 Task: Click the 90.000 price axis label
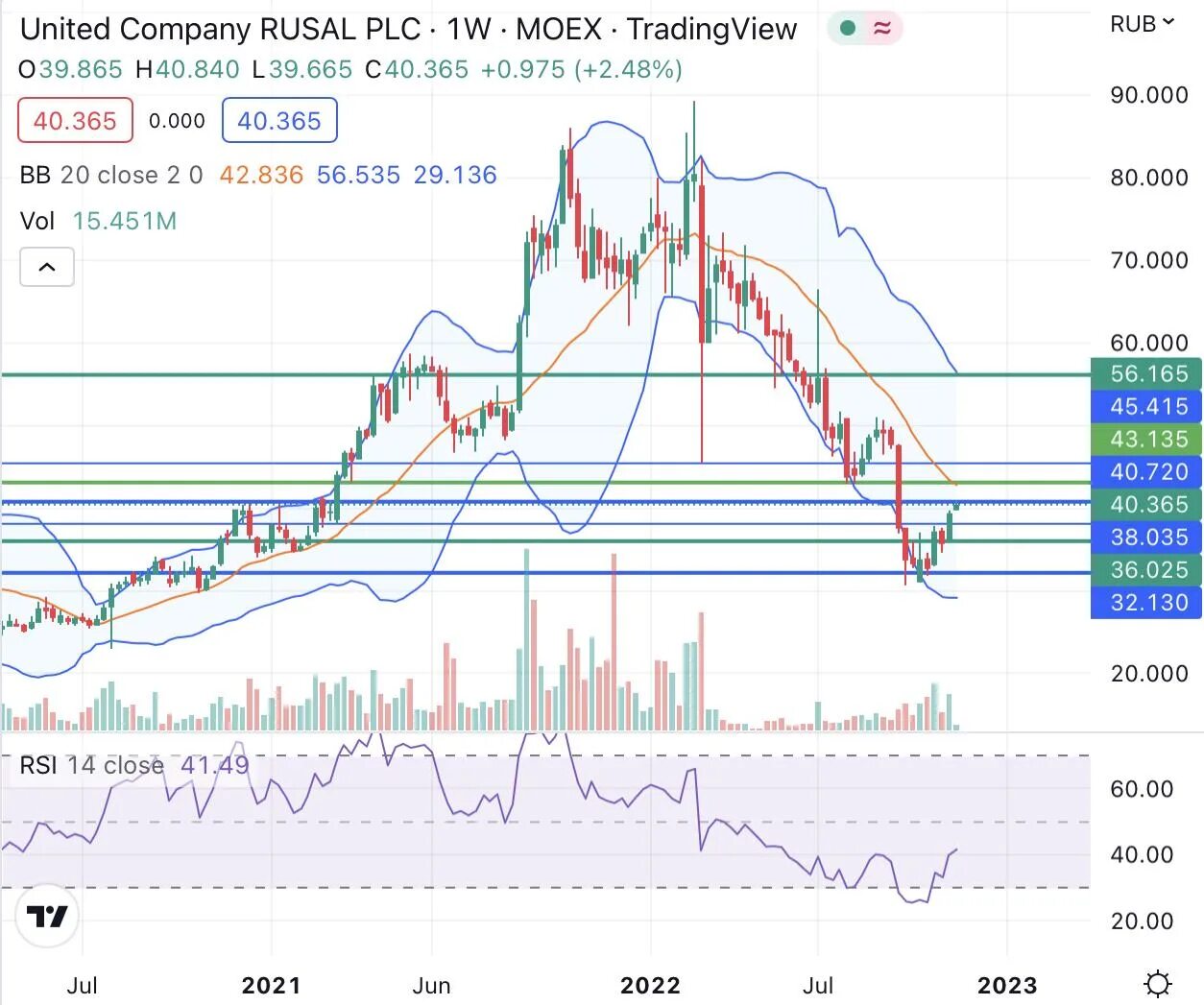pyautogui.click(x=1149, y=94)
